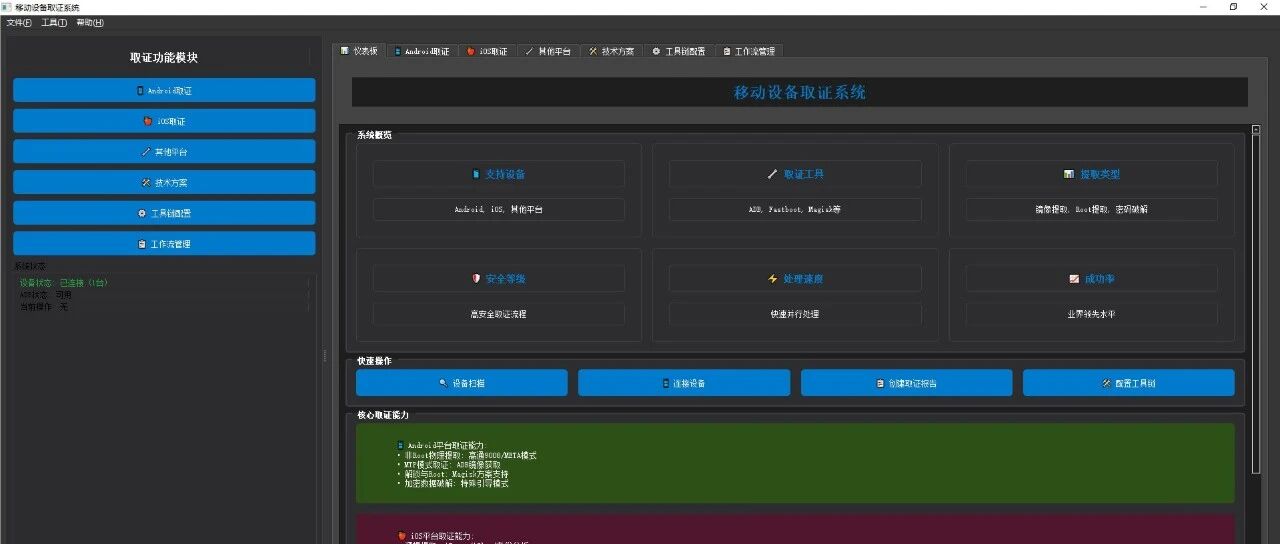
Task: Click the '设备状态: 已连接 (1台)' status line
Action: (64, 283)
